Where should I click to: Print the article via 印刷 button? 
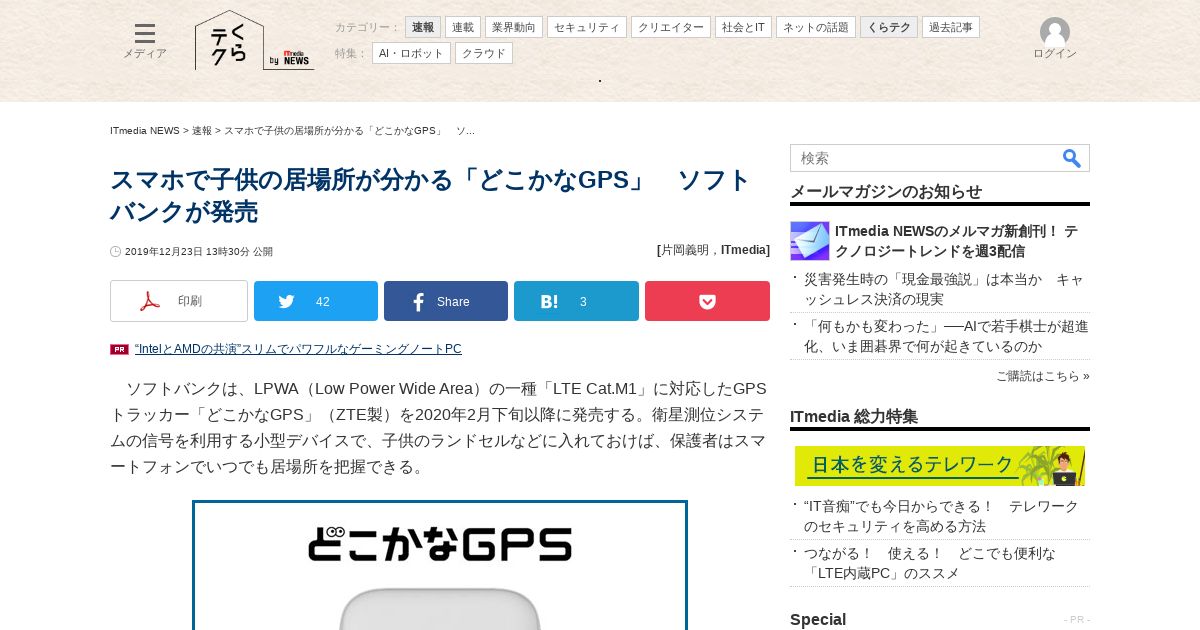point(179,301)
